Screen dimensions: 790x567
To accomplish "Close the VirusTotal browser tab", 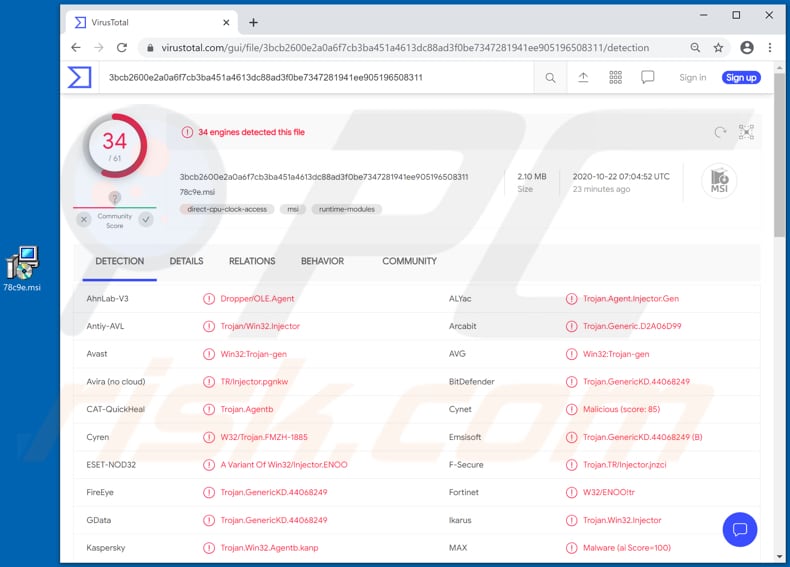I will click(x=226, y=22).
